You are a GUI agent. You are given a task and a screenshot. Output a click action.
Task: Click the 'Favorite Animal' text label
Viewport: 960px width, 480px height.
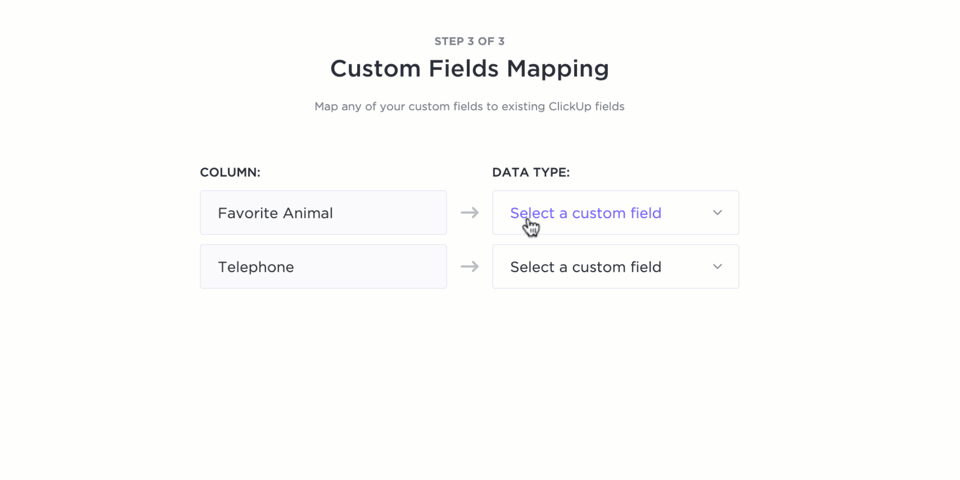[x=275, y=213]
